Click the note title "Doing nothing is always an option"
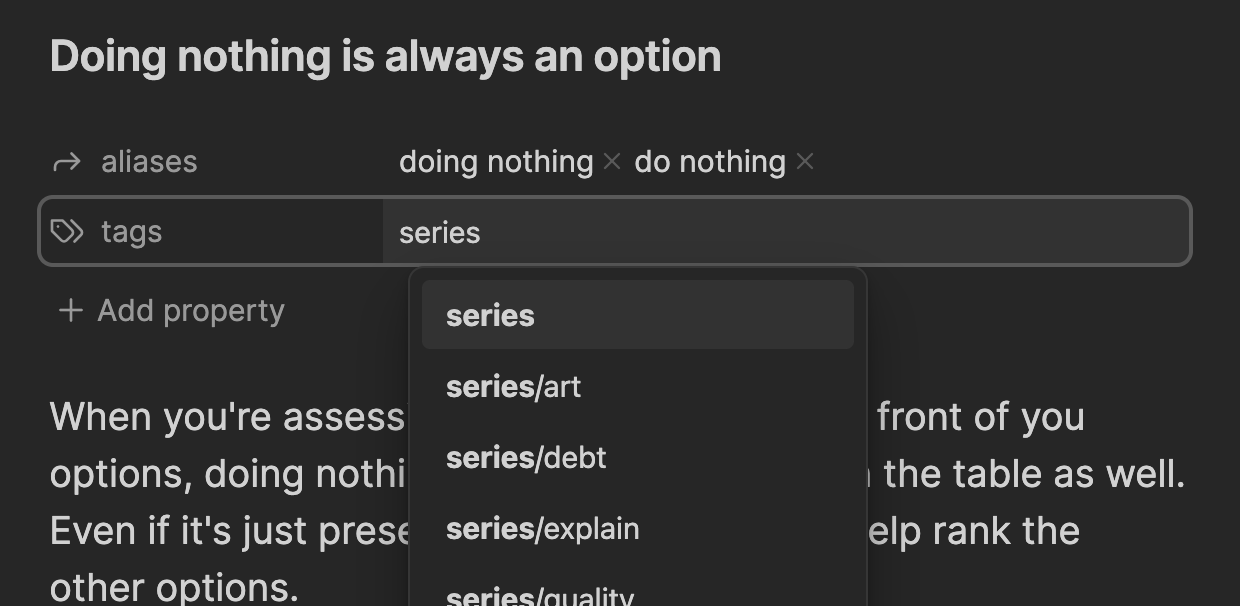Screen dimensions: 1240x606 pyautogui.click(x=385, y=56)
